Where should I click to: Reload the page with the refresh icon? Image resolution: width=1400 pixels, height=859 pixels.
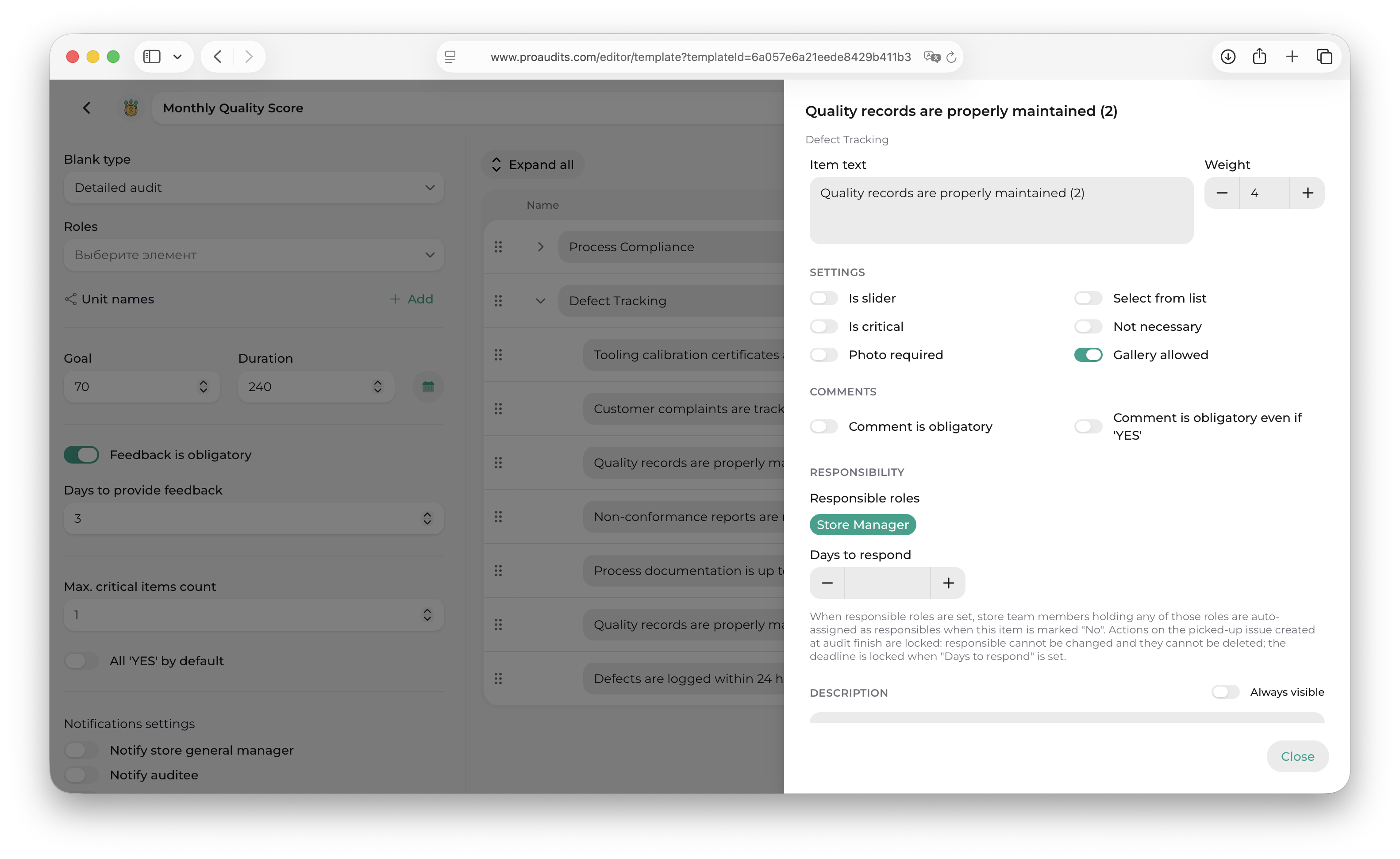pos(952,57)
